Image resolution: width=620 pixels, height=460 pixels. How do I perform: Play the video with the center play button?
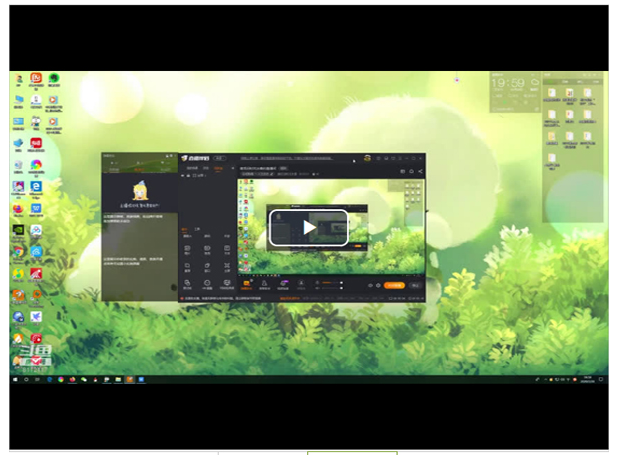point(308,227)
